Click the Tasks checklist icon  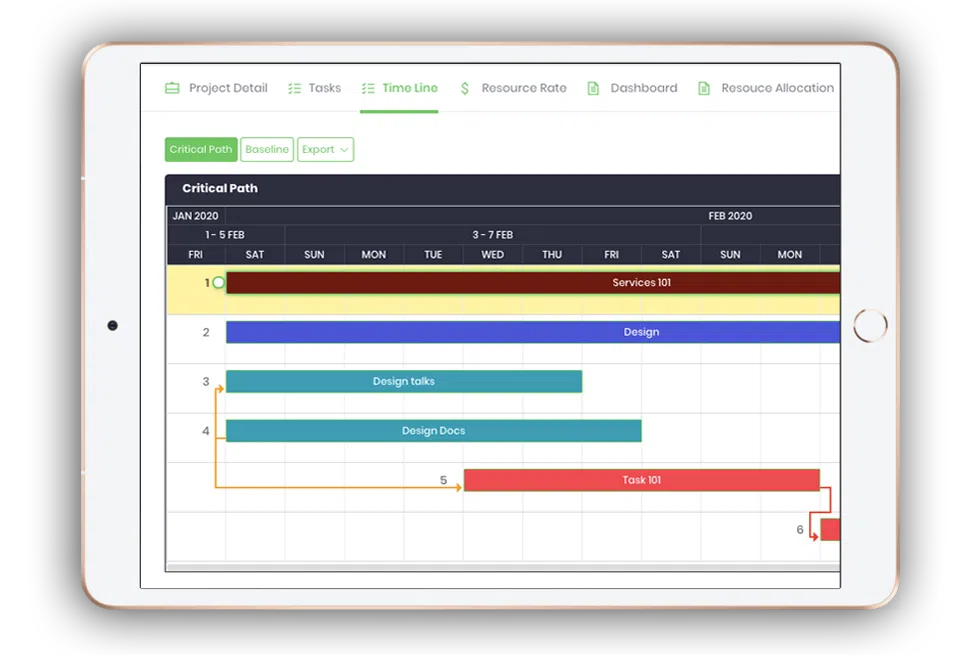pos(294,88)
